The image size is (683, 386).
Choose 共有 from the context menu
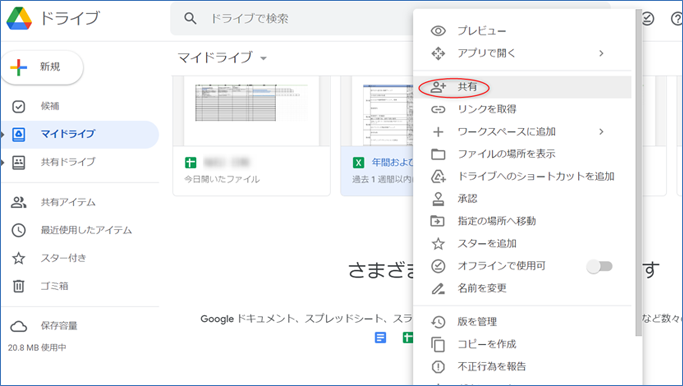click(x=522, y=87)
